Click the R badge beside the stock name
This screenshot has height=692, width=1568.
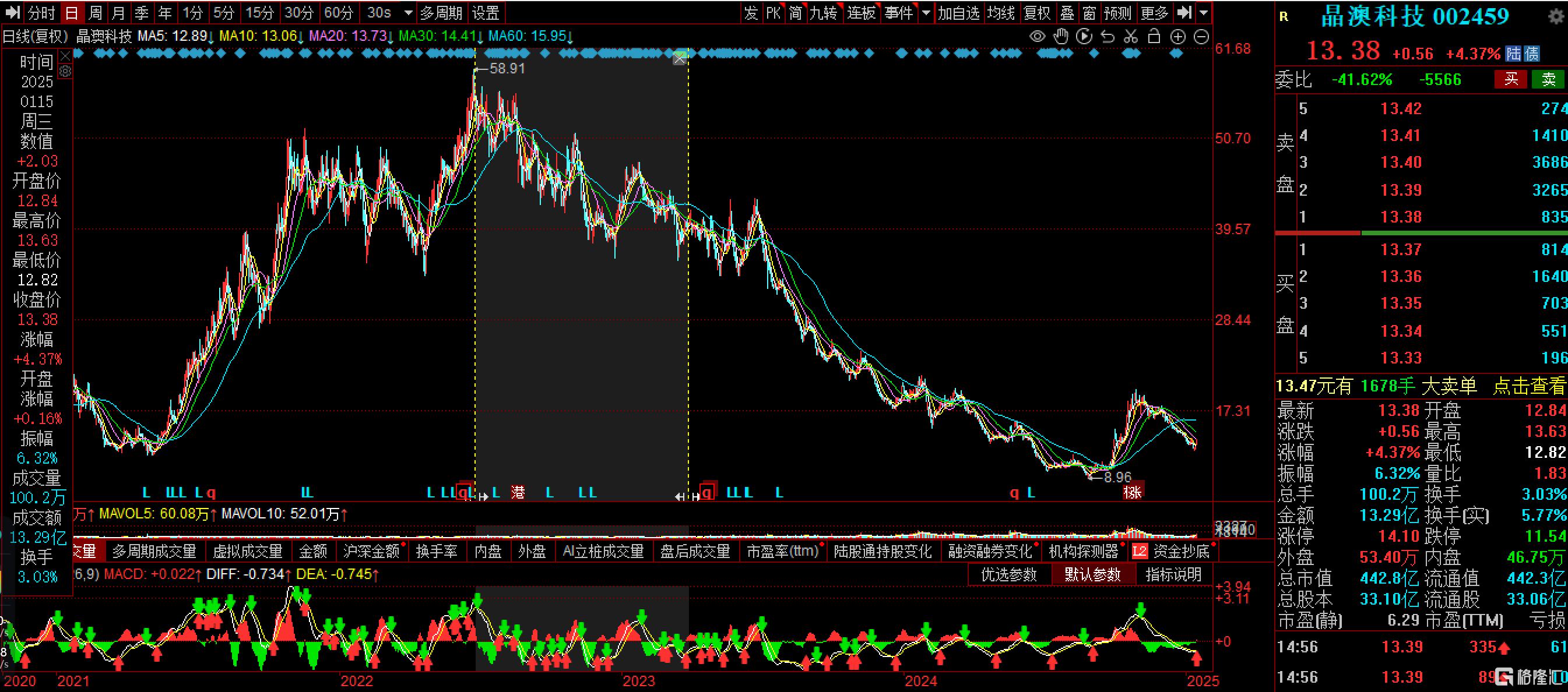[x=1284, y=17]
